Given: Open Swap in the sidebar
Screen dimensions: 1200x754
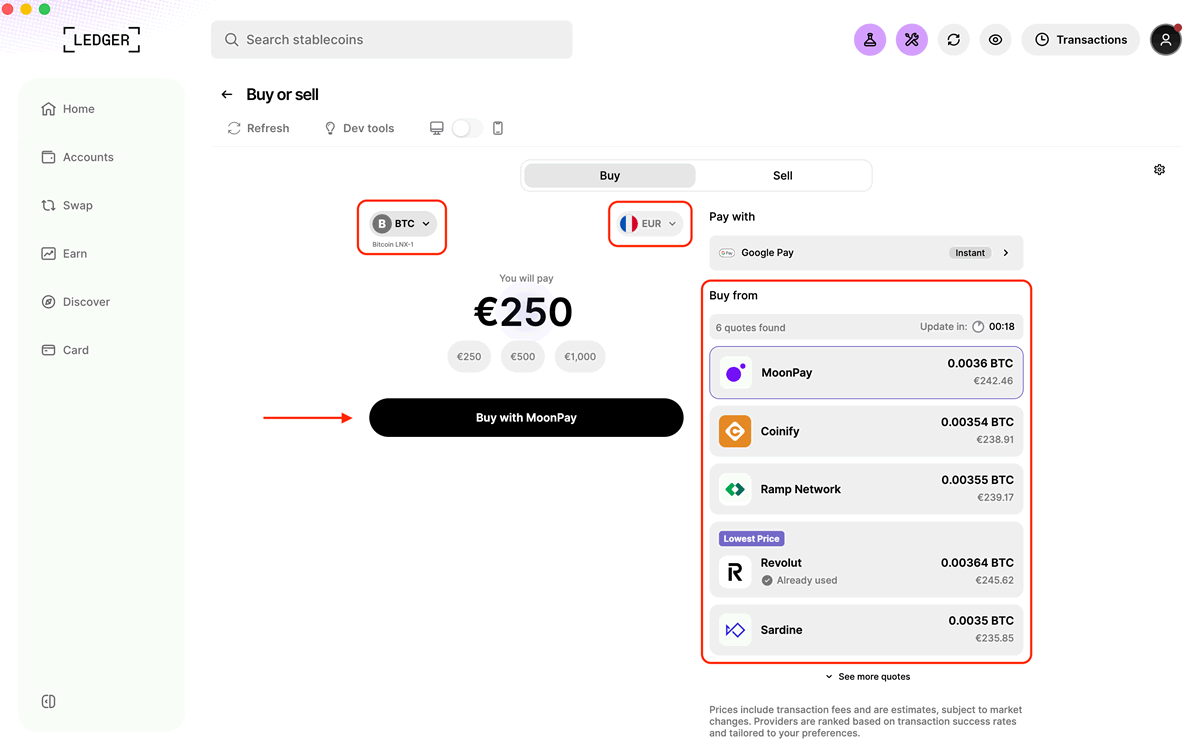Looking at the screenshot, I should pyautogui.click(x=67, y=205).
